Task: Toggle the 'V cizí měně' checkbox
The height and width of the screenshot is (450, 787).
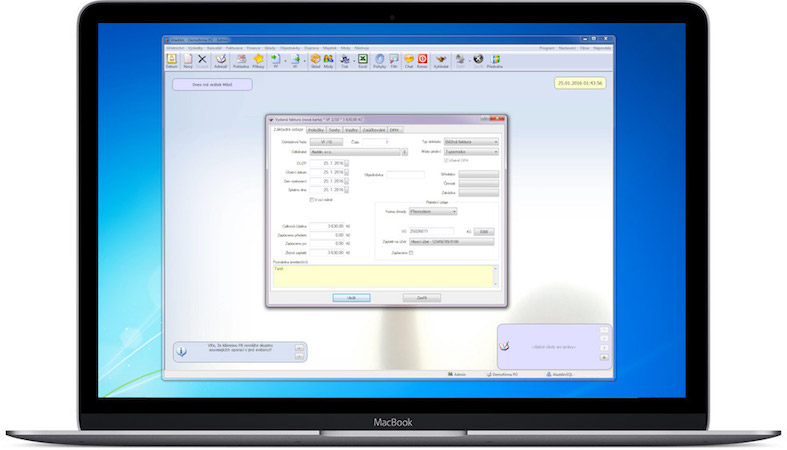Action: (313, 199)
